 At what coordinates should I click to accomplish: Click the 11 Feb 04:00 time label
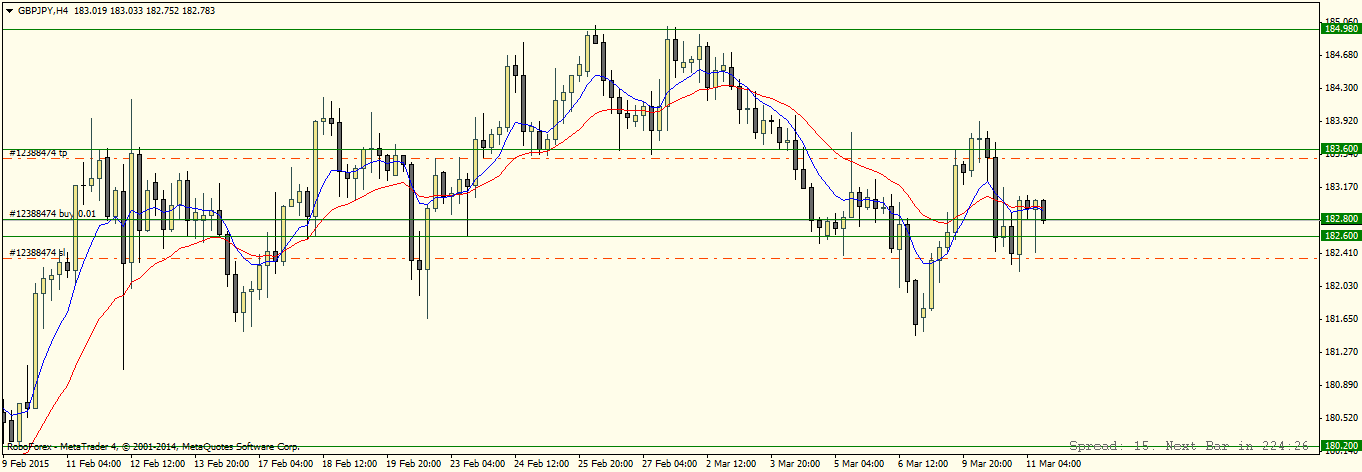pos(94,464)
